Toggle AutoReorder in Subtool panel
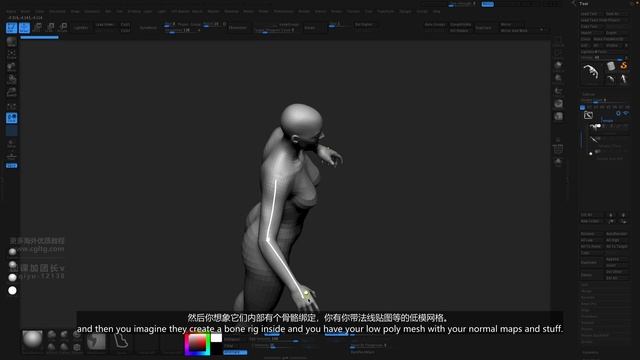This screenshot has height=360, width=640. pyautogui.click(x=616, y=234)
